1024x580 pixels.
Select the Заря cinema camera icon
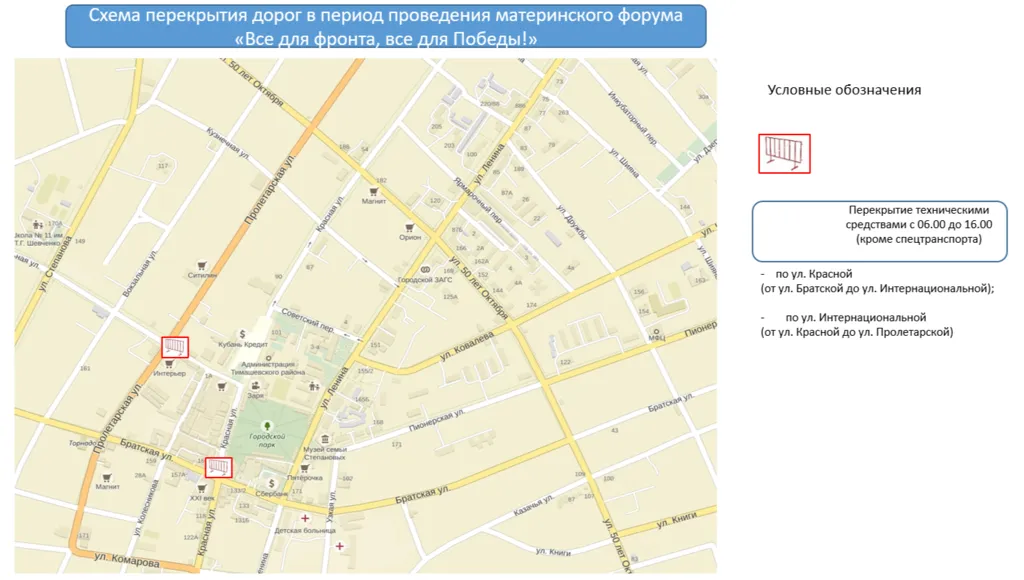tap(256, 385)
